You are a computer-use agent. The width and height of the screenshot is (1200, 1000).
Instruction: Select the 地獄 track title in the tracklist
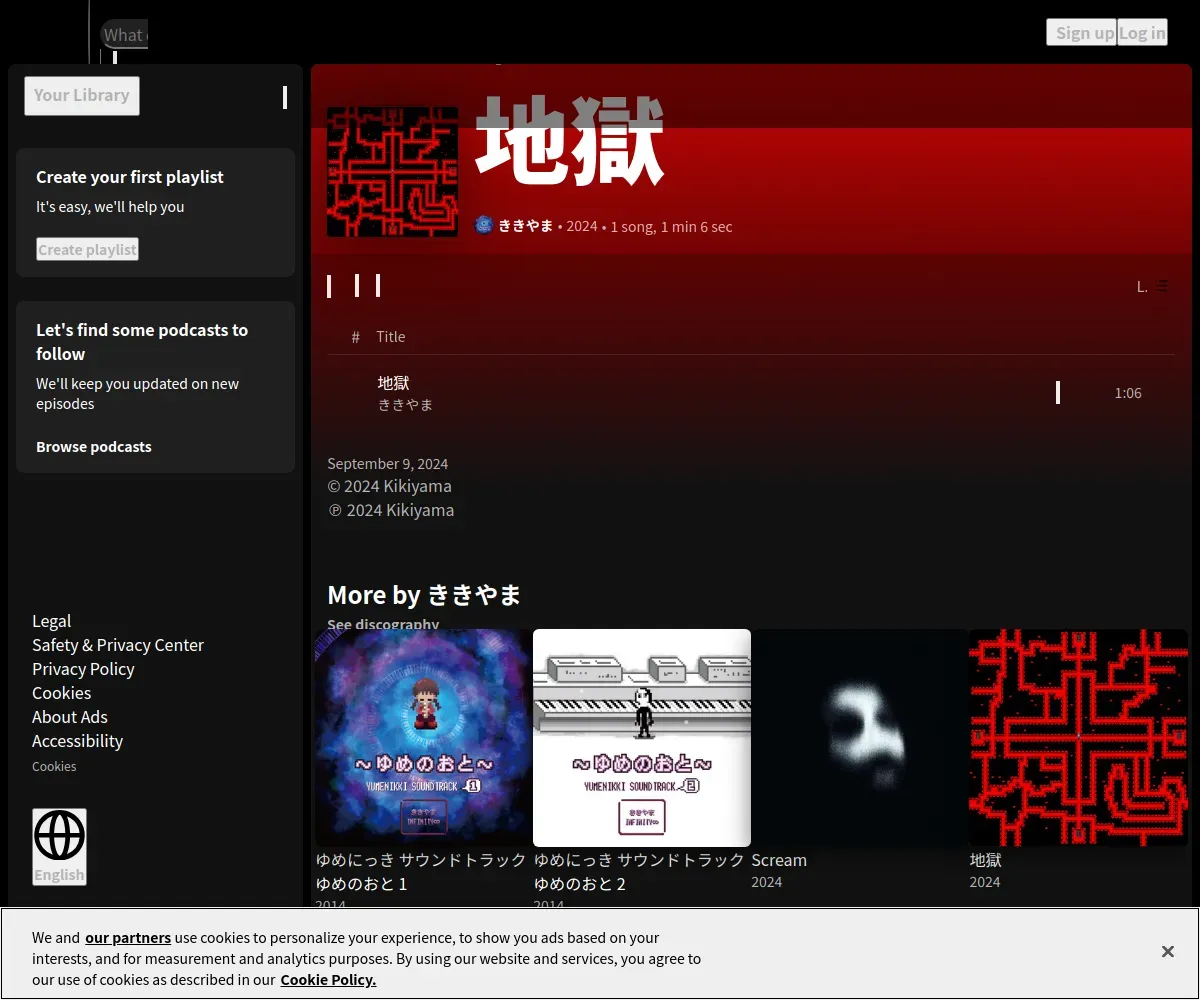[393, 383]
